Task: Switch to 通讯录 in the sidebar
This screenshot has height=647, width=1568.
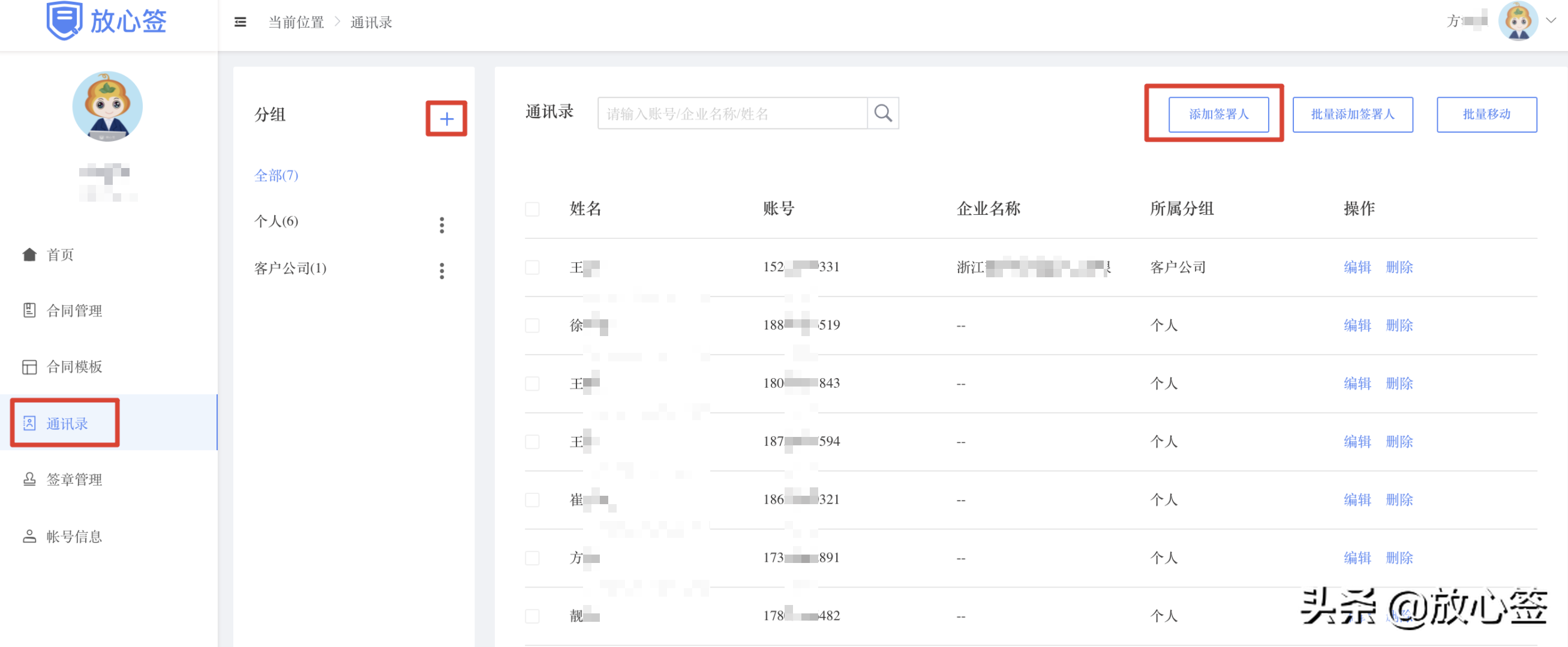Action: coord(64,423)
